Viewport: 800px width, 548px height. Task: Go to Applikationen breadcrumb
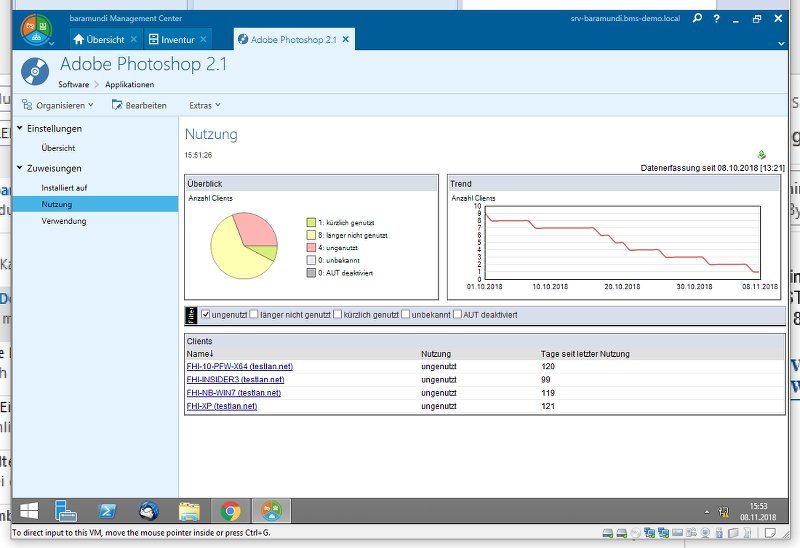[130, 84]
